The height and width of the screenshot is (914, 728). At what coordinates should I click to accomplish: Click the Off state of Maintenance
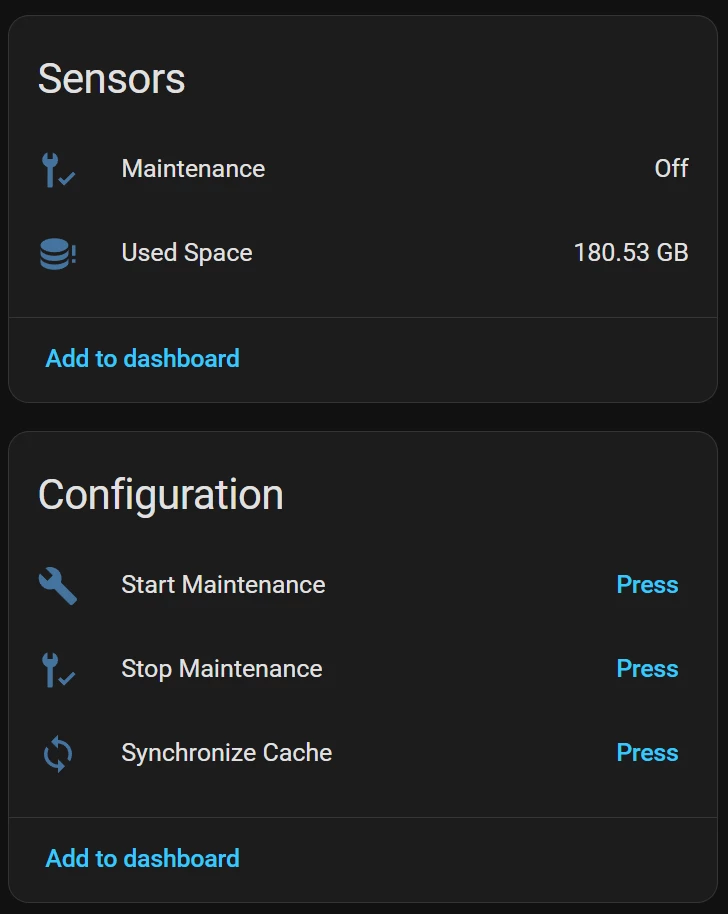pos(671,168)
